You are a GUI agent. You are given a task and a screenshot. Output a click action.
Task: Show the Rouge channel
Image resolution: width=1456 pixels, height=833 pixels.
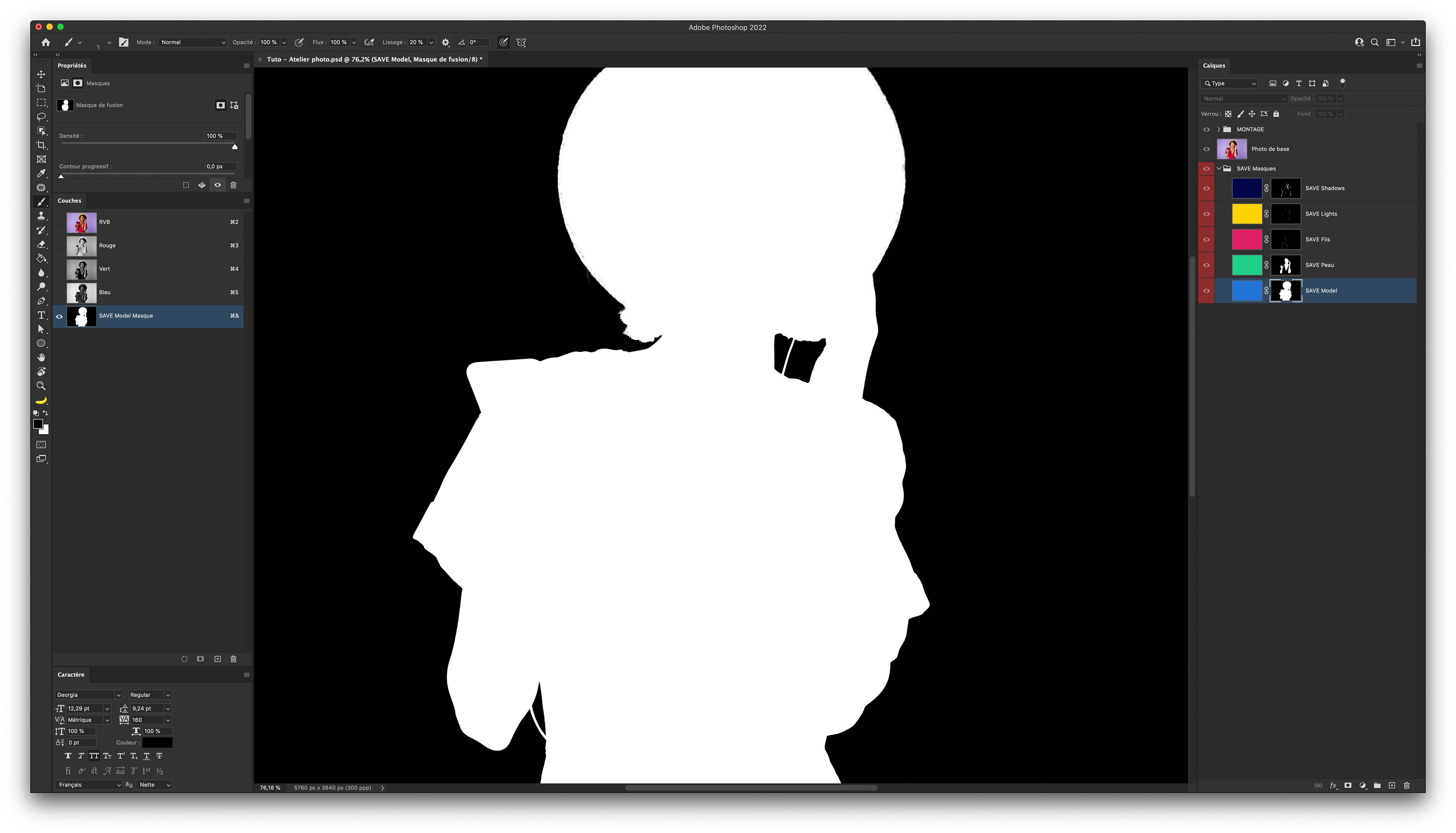(x=60, y=246)
